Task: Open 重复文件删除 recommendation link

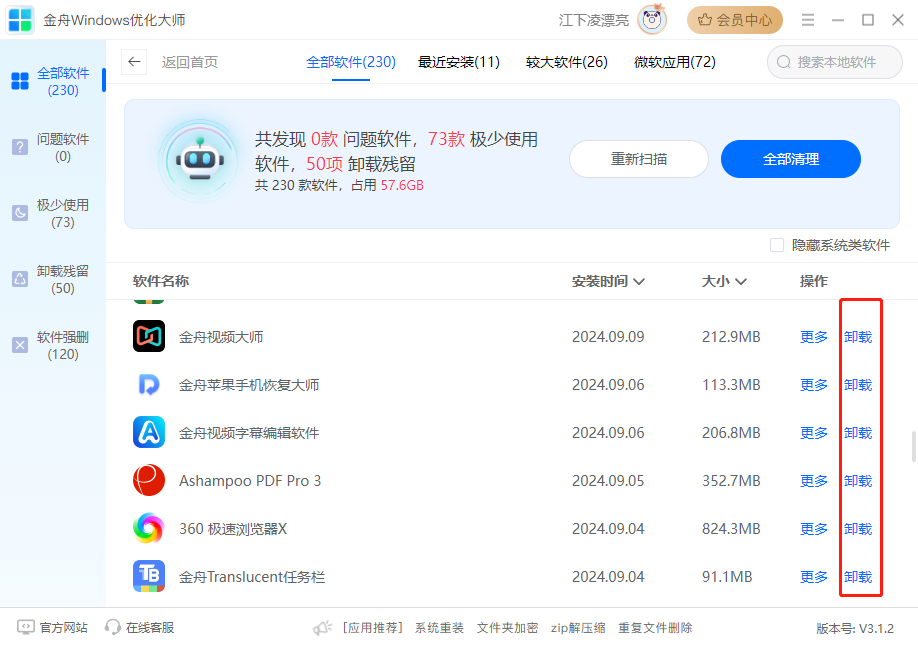Action: coord(655,628)
